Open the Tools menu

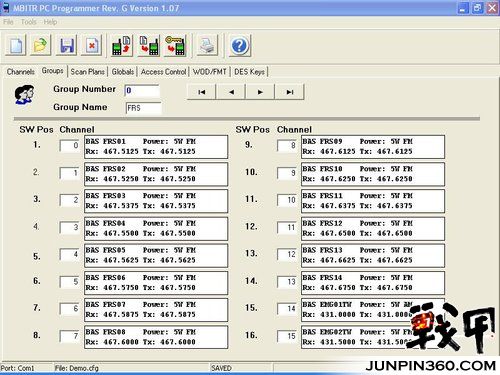(29, 22)
